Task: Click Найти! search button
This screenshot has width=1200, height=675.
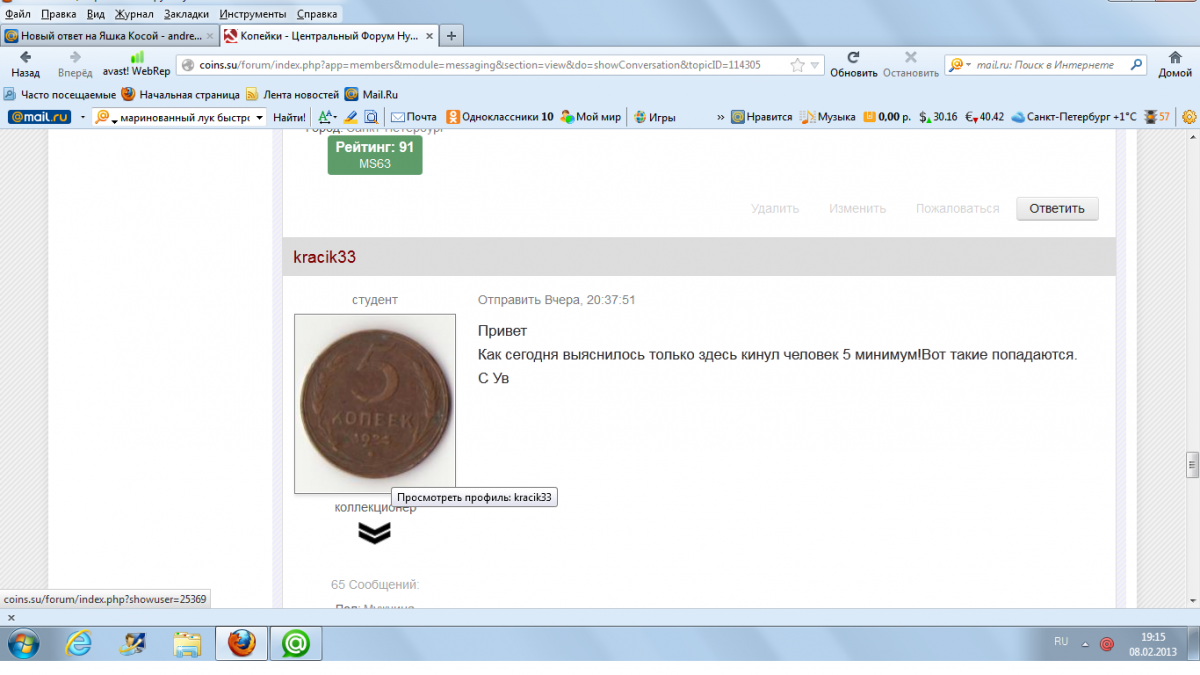Action: coord(289,117)
